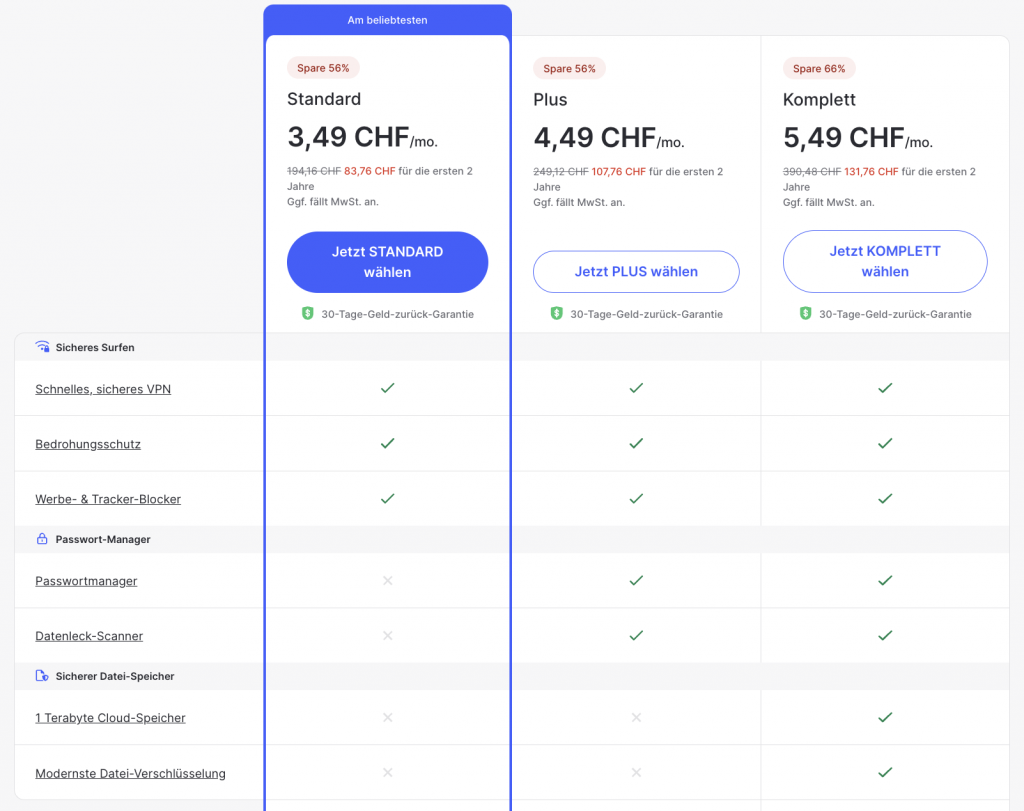1024x811 pixels.
Task: Click green guarantee shield under Komplett plan
Action: click(805, 314)
